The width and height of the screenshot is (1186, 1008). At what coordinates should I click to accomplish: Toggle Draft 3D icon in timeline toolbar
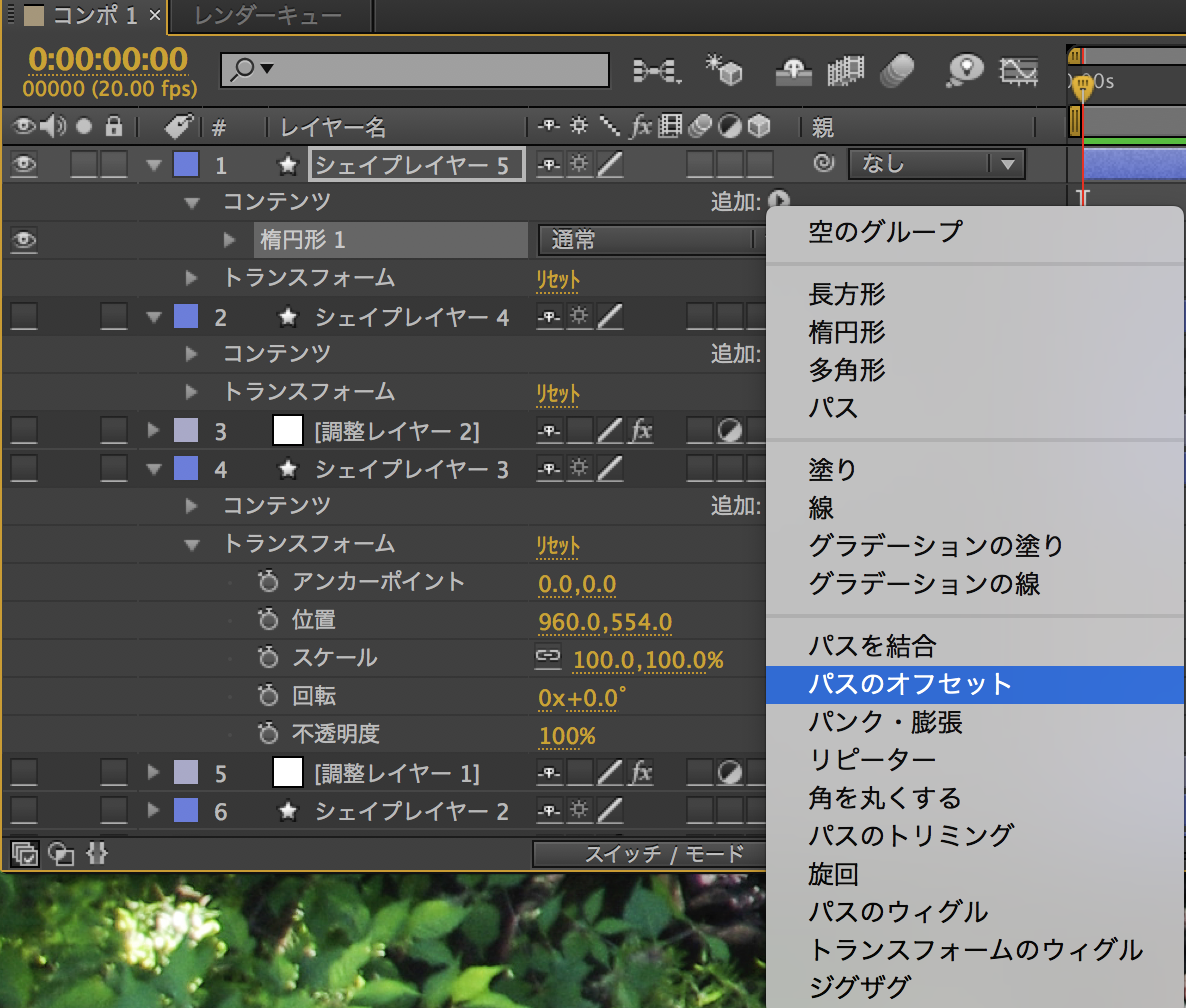pos(724,70)
